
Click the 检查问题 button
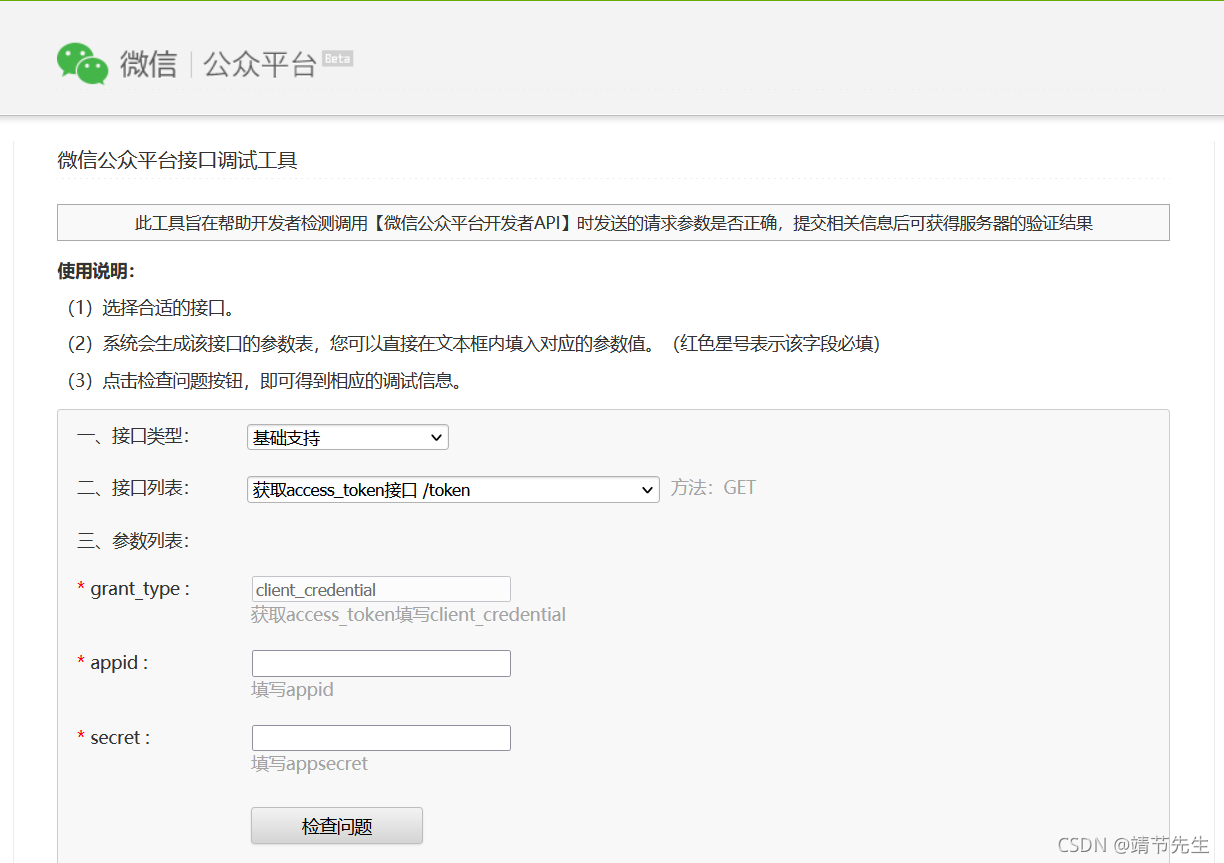pyautogui.click(x=337, y=826)
